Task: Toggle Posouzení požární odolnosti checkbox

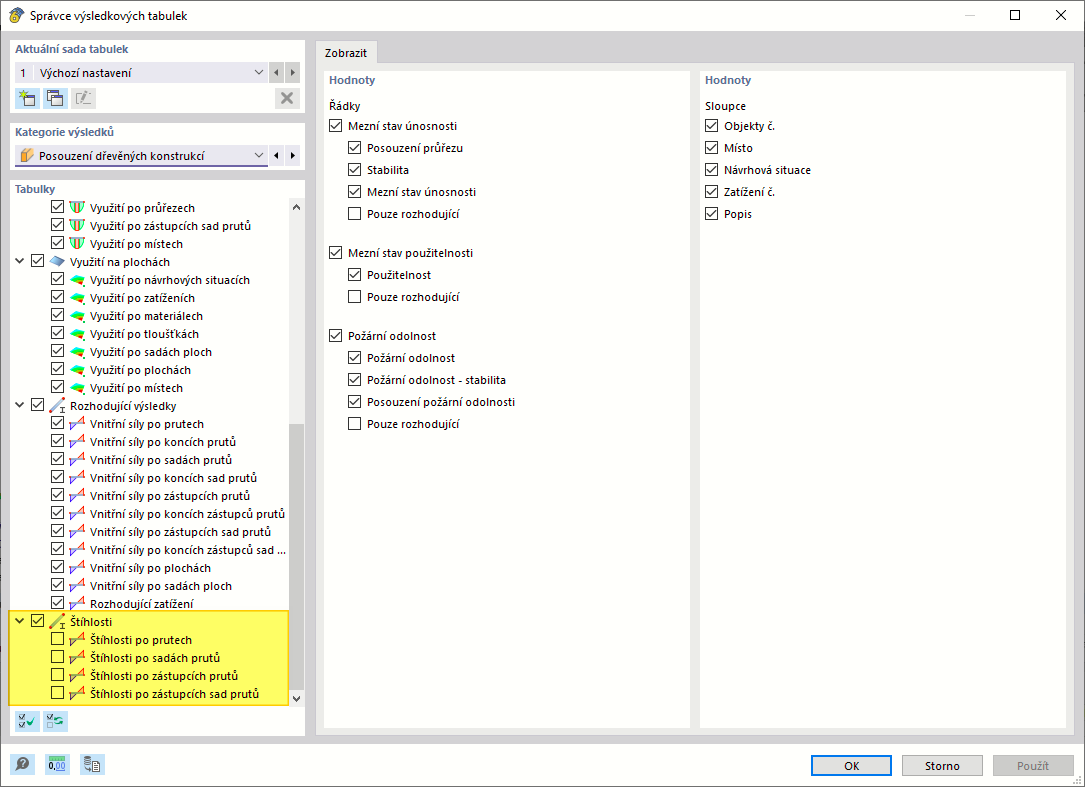Action: (354, 401)
